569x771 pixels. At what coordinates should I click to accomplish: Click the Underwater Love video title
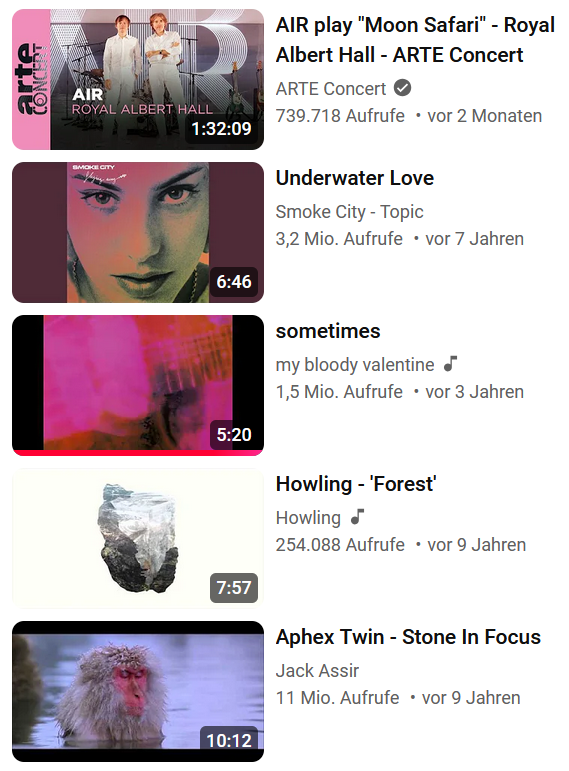click(x=355, y=178)
